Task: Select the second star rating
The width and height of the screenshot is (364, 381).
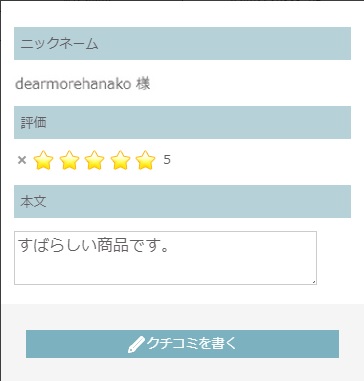Action: coord(69,160)
